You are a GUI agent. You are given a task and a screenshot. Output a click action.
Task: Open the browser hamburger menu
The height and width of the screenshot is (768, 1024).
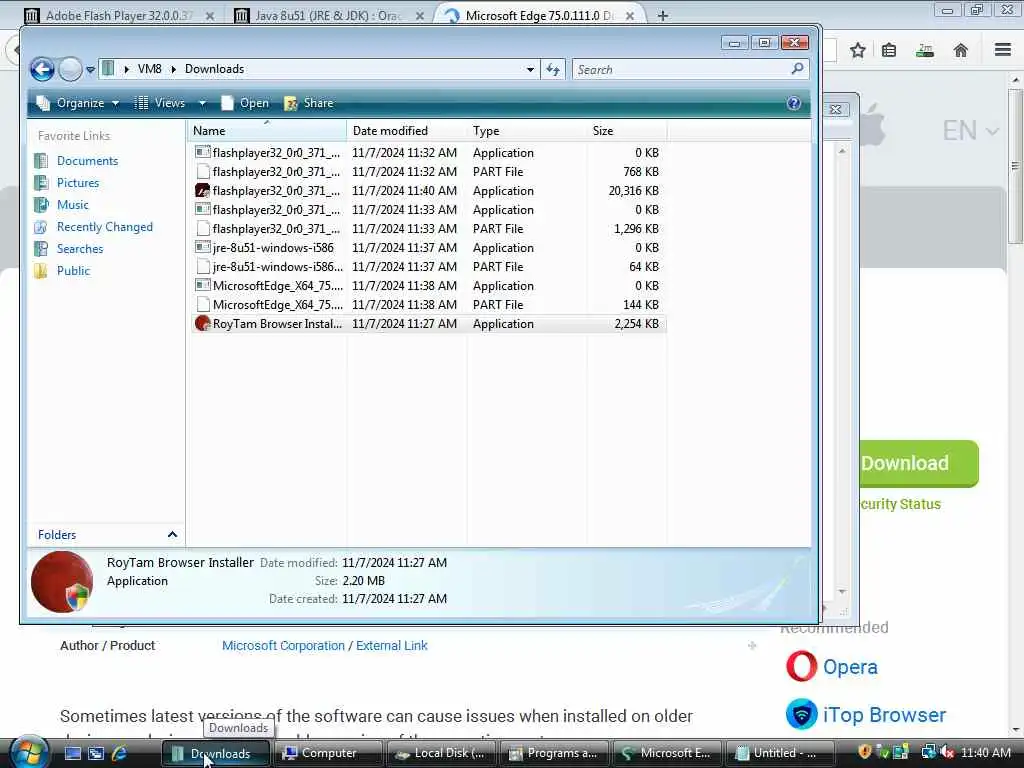1003,50
